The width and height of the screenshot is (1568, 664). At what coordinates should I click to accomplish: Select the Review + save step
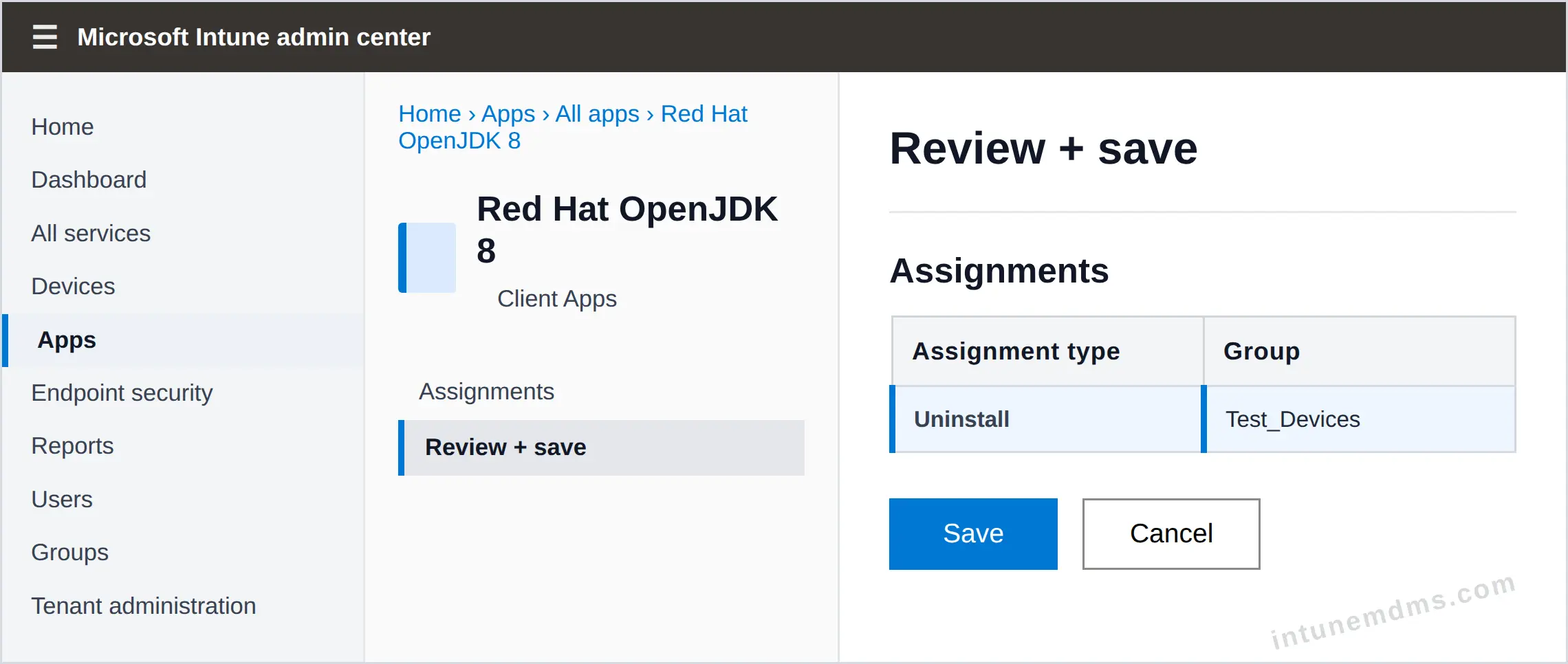pyautogui.click(x=601, y=447)
